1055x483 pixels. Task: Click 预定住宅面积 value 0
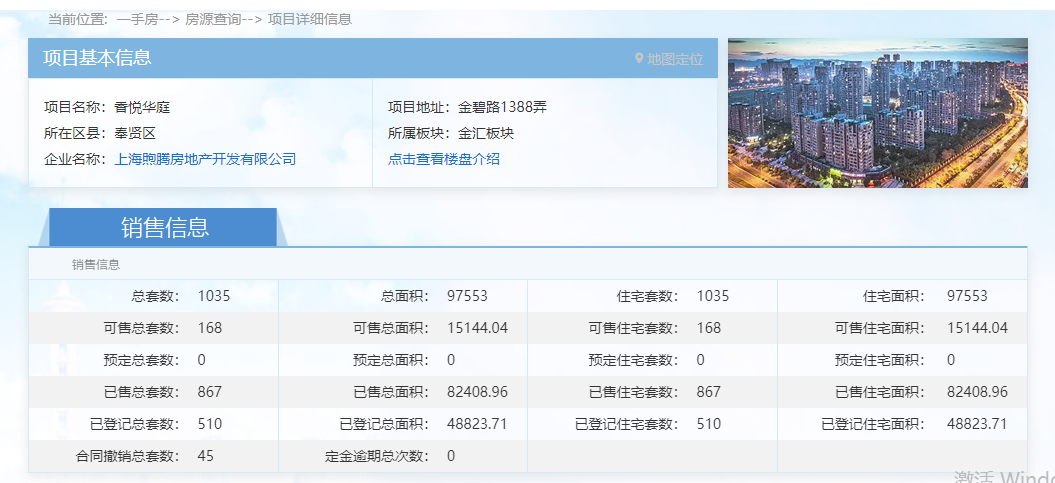click(x=951, y=360)
